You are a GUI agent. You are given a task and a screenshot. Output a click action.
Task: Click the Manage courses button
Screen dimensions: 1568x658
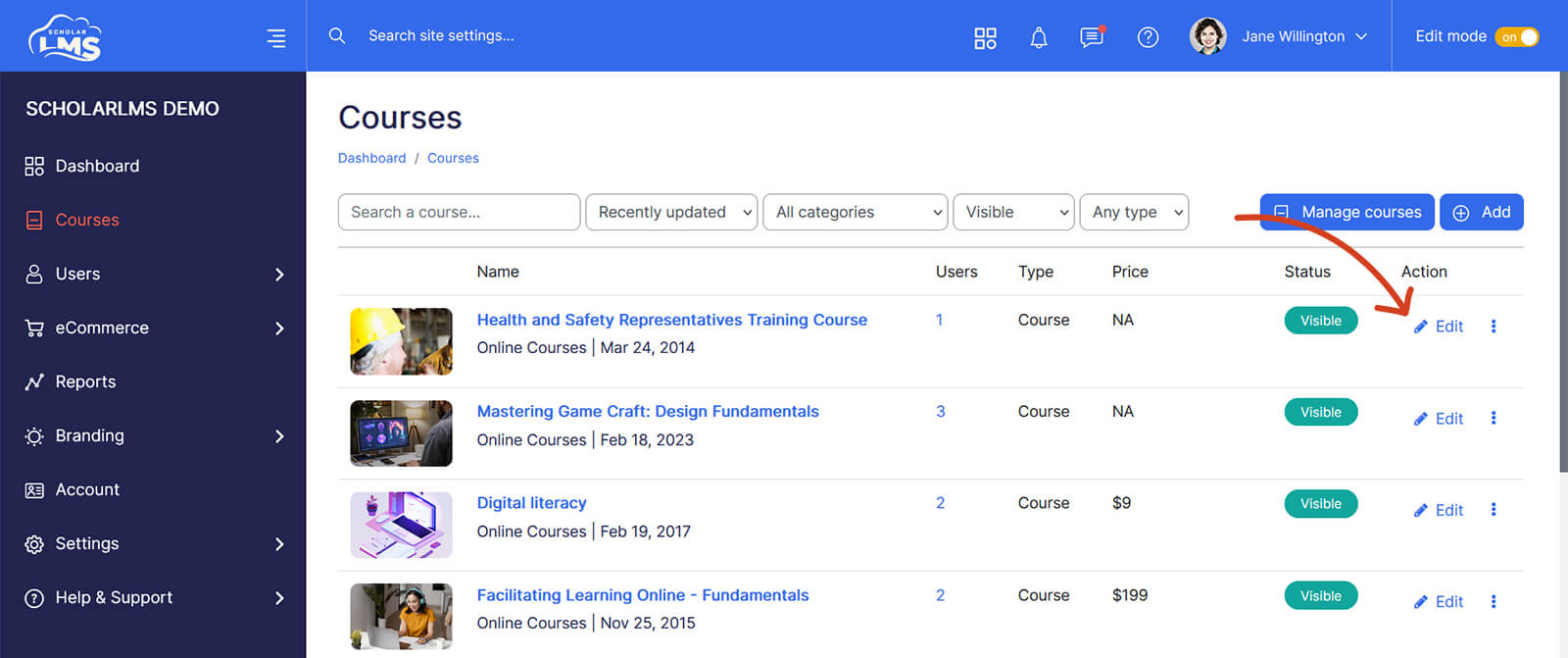(x=1347, y=212)
